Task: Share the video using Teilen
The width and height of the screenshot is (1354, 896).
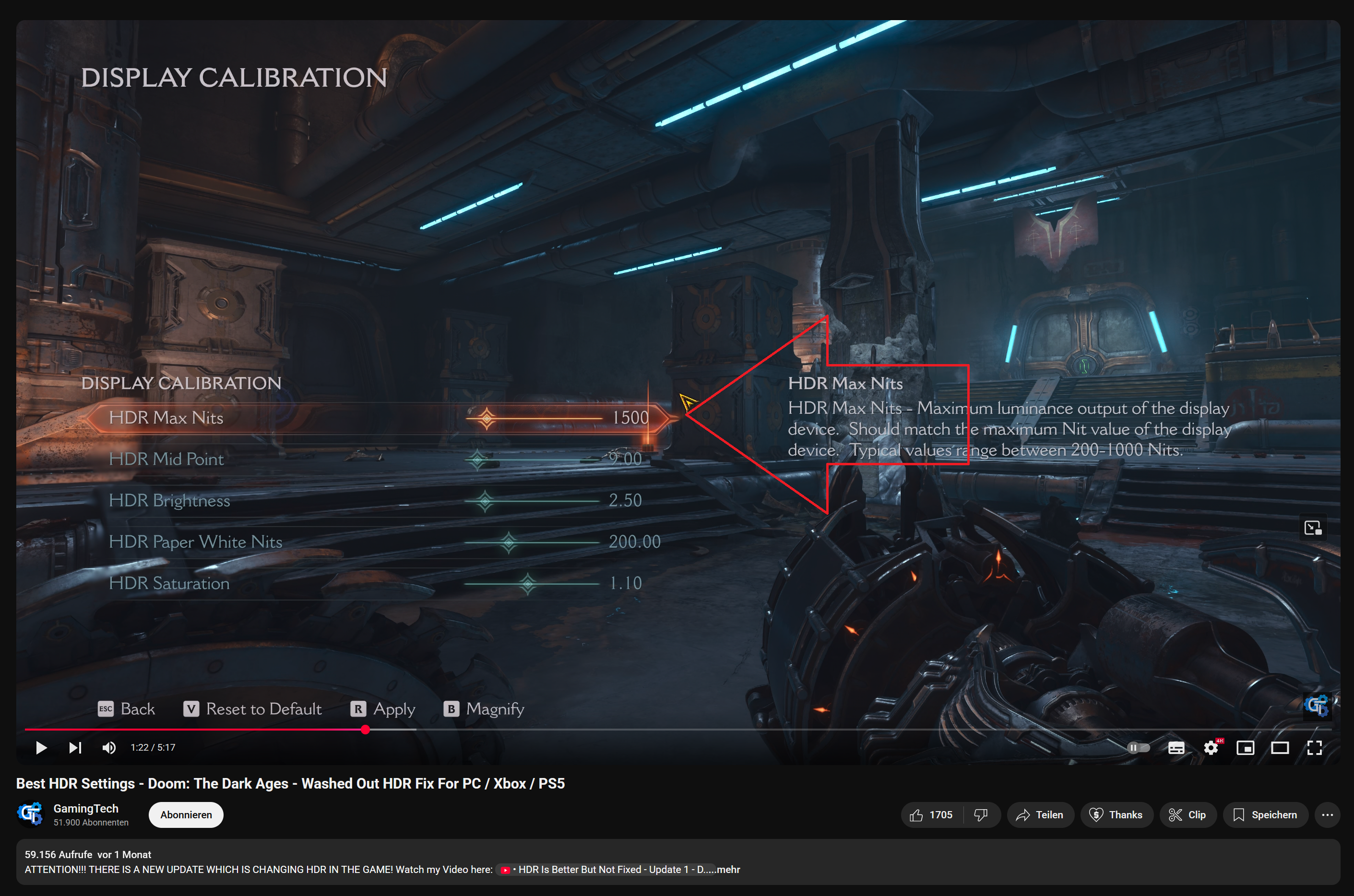Action: pos(1040,815)
